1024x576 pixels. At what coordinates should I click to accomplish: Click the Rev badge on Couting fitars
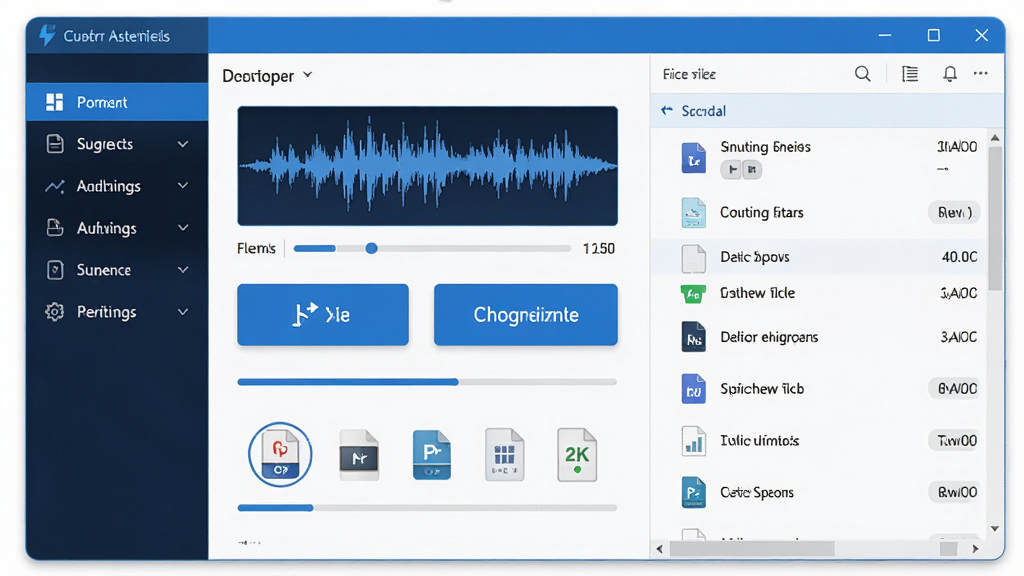(x=954, y=212)
